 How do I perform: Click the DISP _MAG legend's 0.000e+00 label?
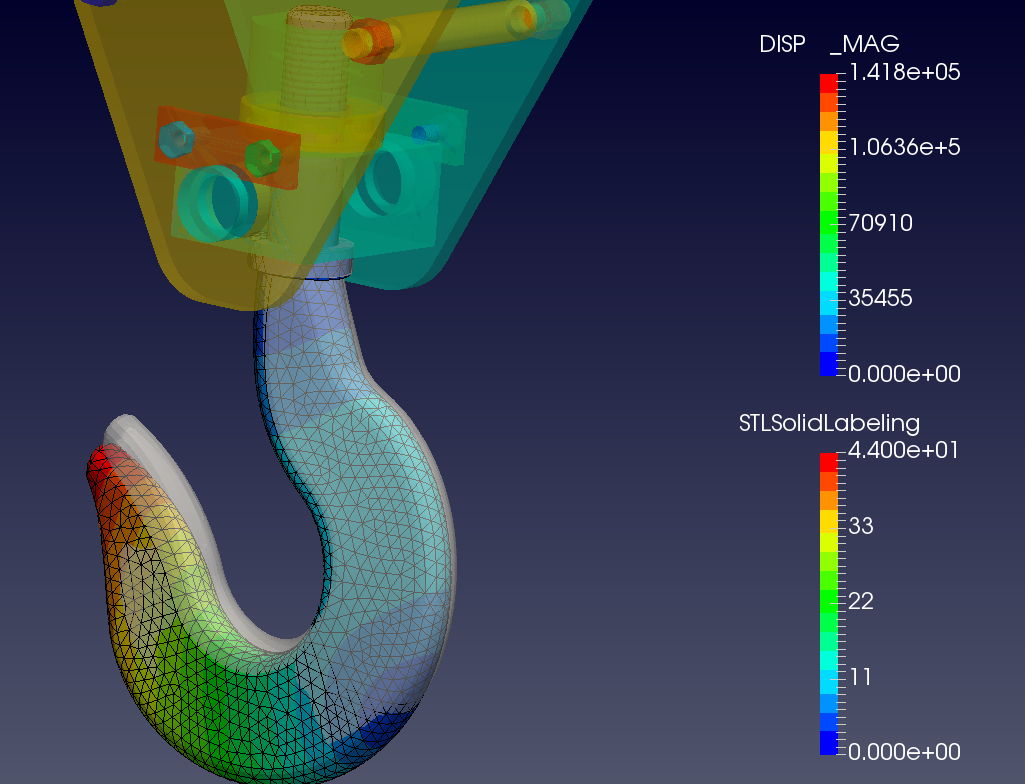(904, 374)
